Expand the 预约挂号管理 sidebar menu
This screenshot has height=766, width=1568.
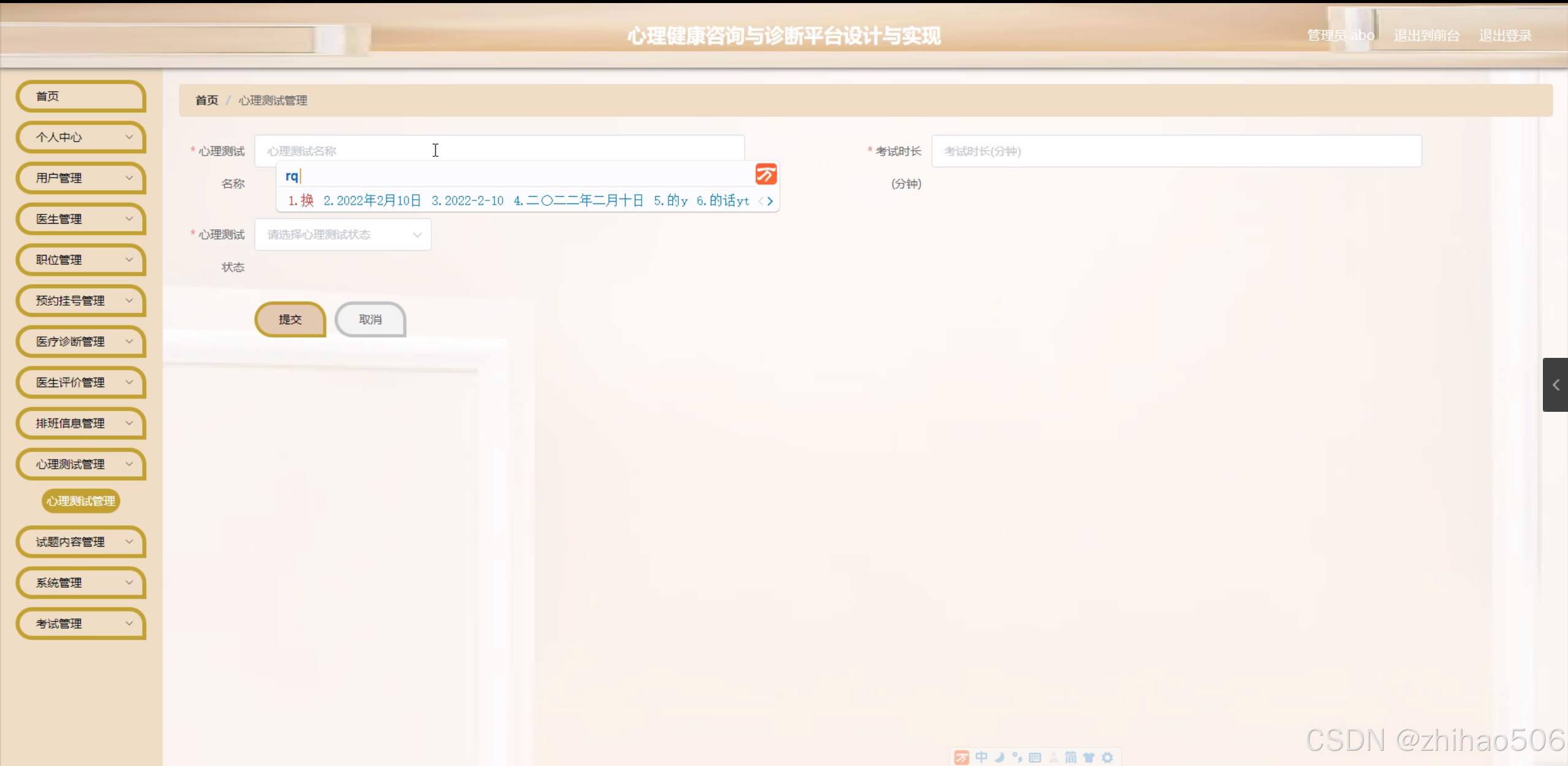pos(81,301)
